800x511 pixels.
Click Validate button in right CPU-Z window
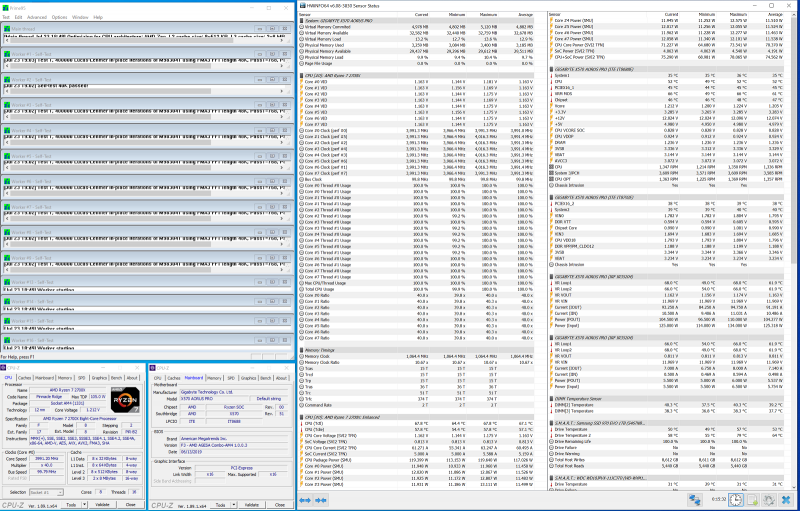point(252,504)
